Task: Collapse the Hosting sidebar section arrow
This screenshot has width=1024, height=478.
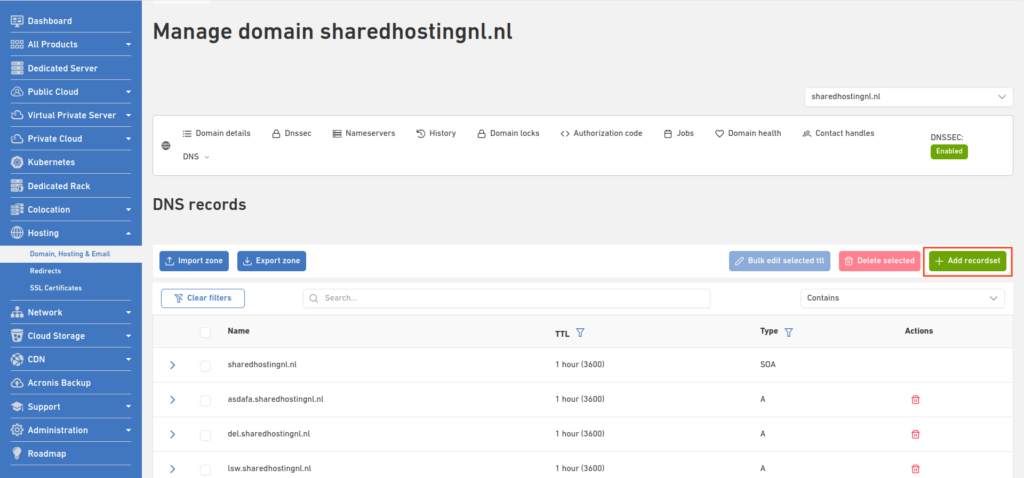Action: coord(129,233)
